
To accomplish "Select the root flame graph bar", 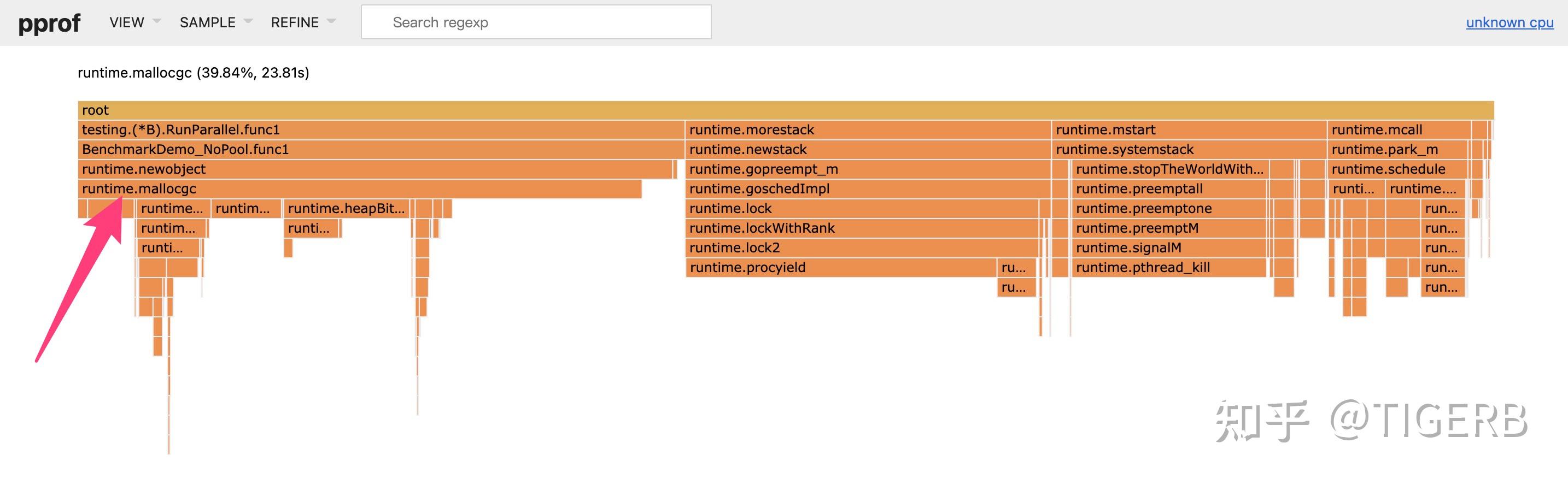I will pos(785,110).
